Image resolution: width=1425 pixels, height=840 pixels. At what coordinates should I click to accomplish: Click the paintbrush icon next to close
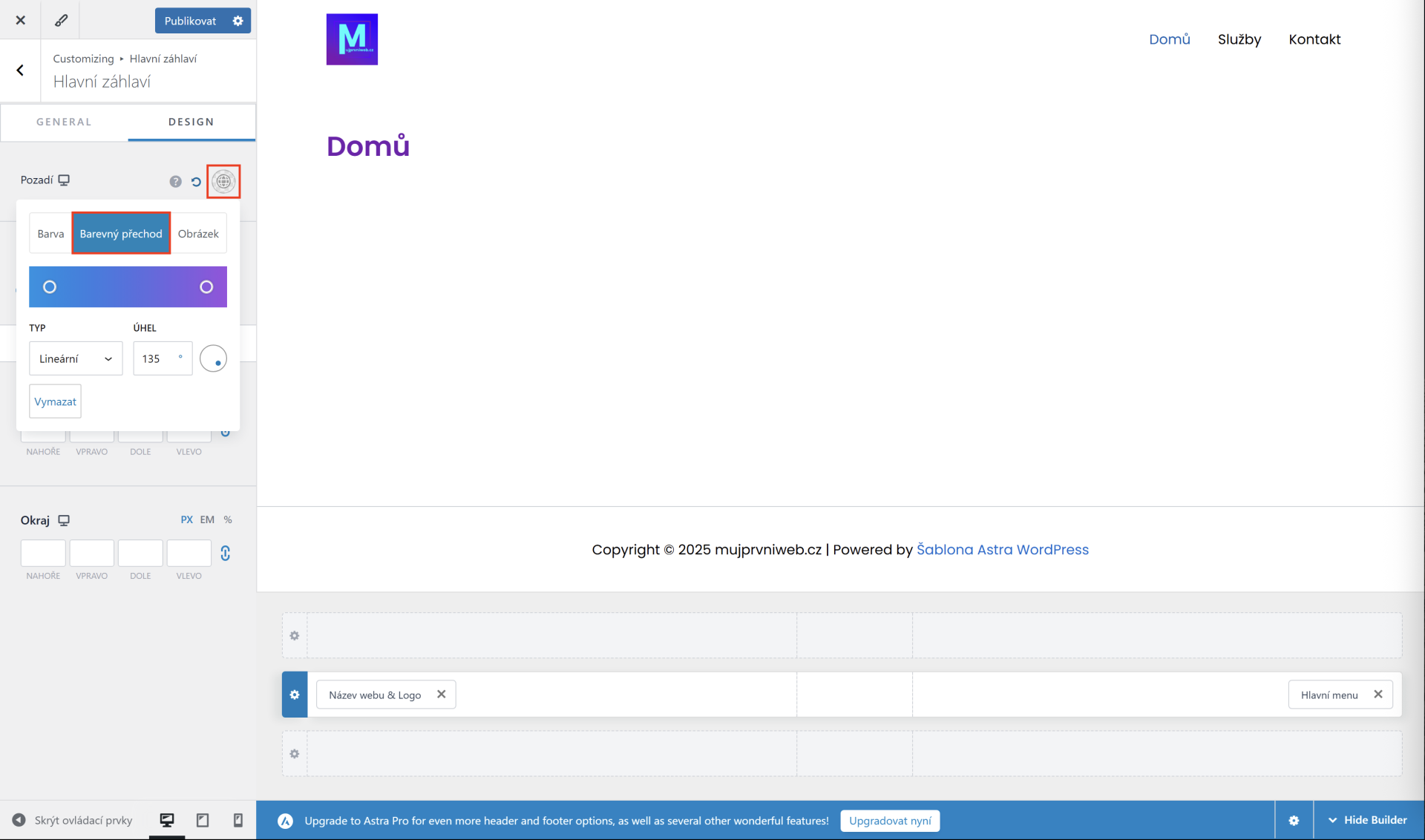(62, 21)
